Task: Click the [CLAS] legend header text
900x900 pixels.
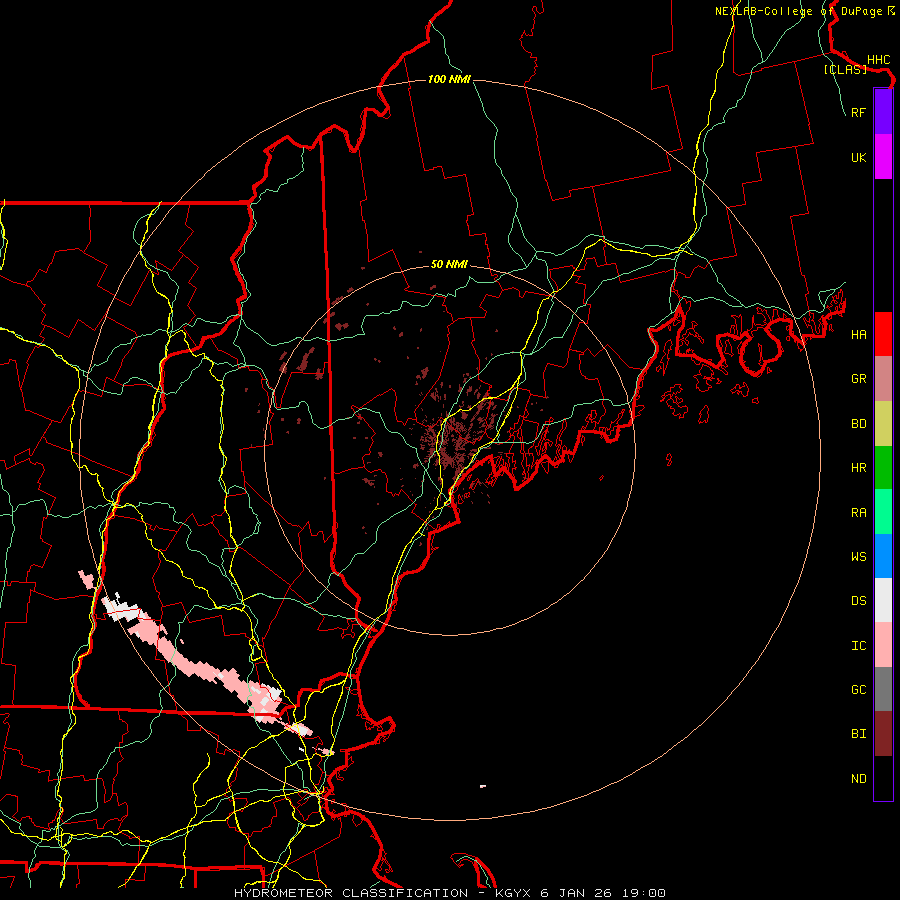Action: point(845,69)
